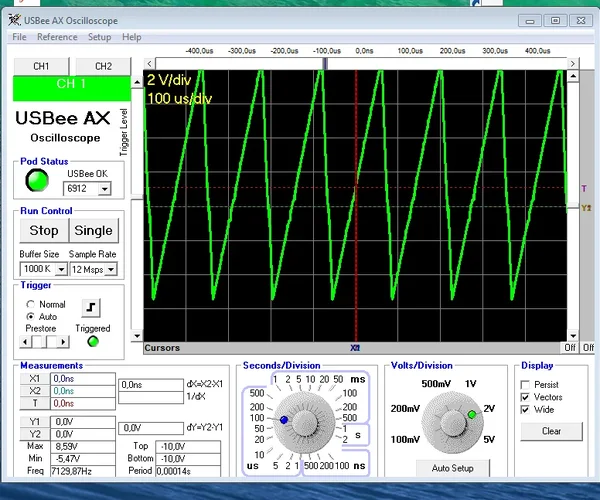Switch to the CH1 tab
The height and width of the screenshot is (500, 600).
[41, 66]
